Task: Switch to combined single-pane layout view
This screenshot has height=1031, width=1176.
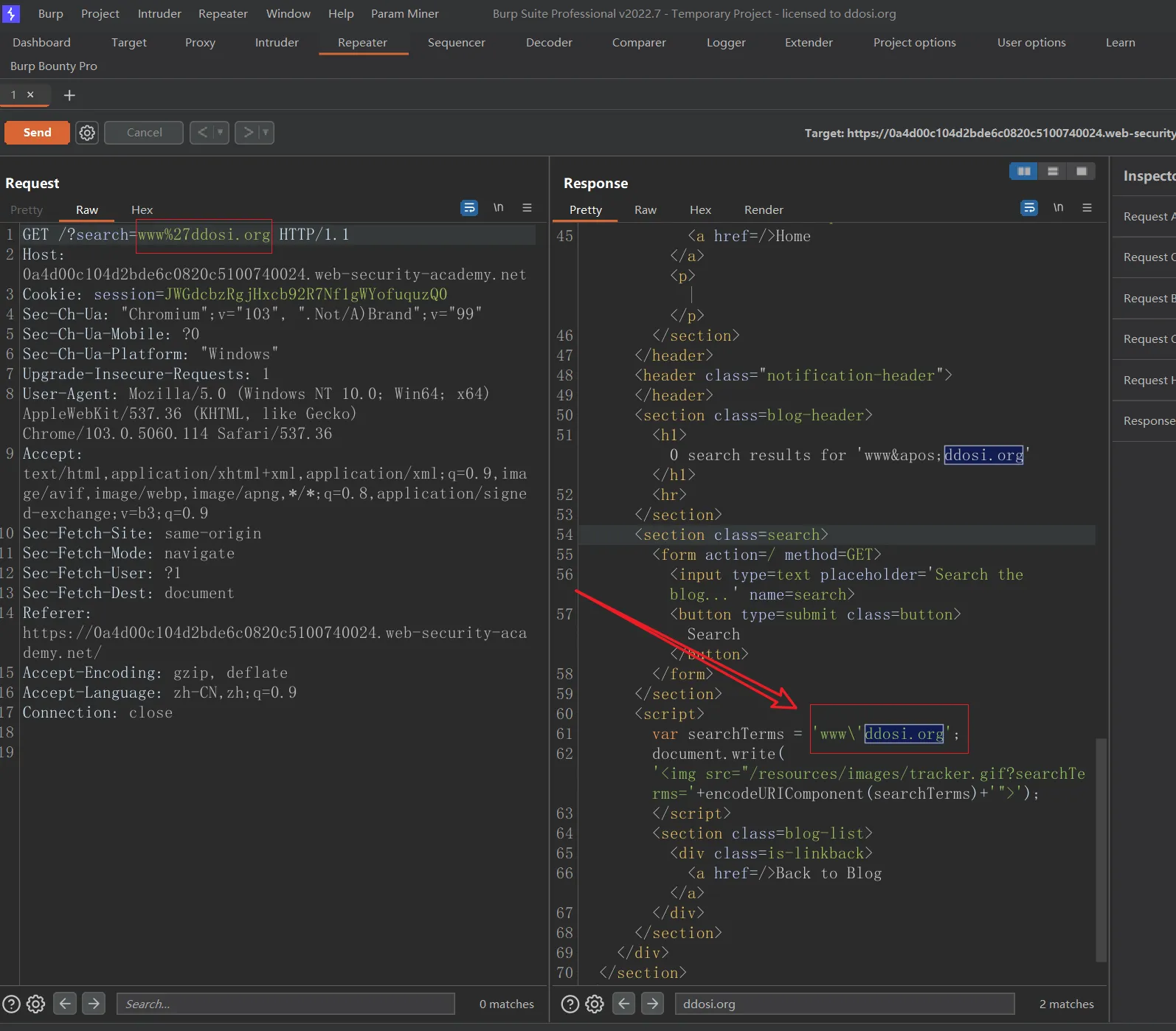Action: (x=1082, y=171)
